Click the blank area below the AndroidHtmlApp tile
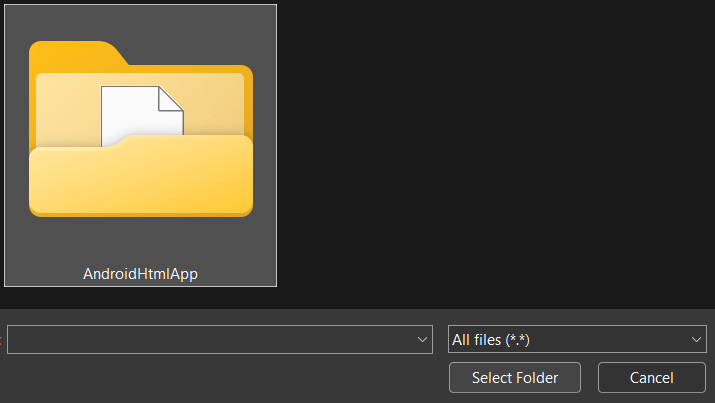This screenshot has width=715, height=403. 140,298
